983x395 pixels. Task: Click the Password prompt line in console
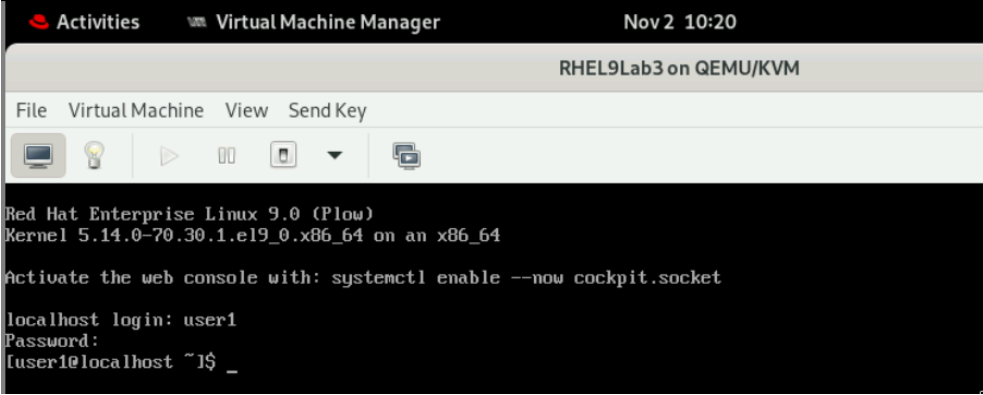tap(52, 341)
